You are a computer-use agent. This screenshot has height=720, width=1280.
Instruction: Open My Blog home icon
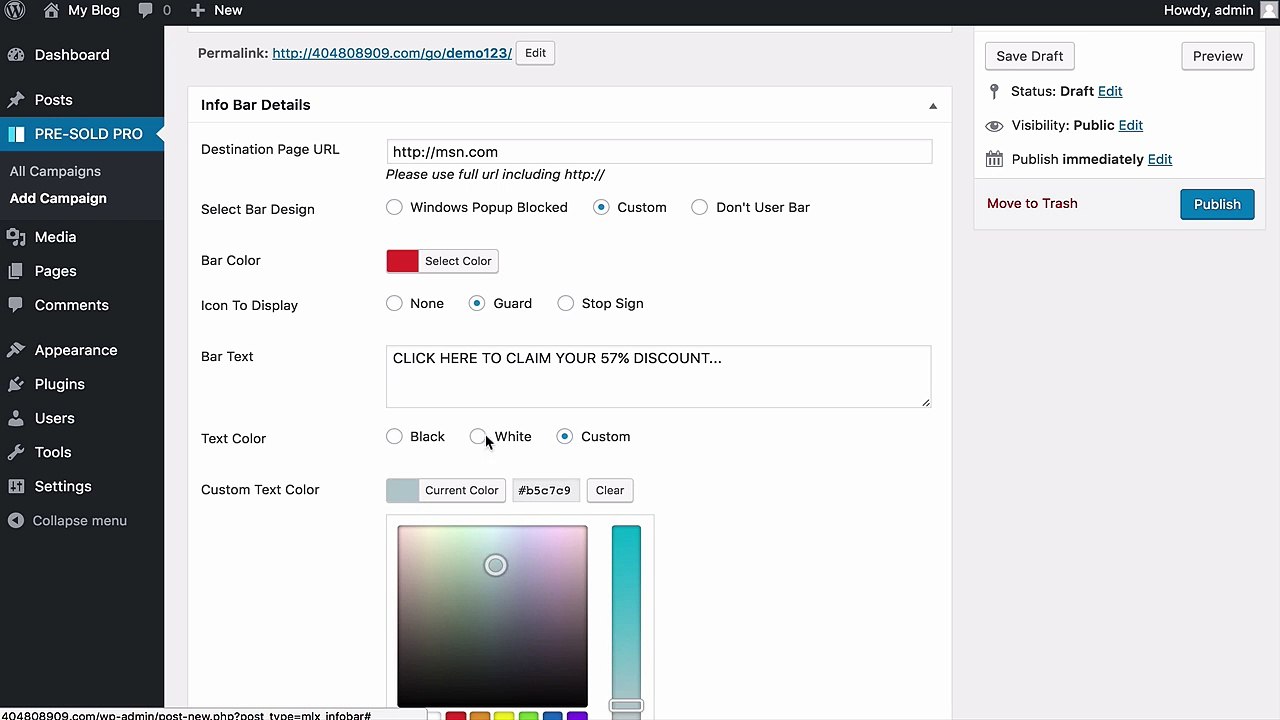coord(51,10)
